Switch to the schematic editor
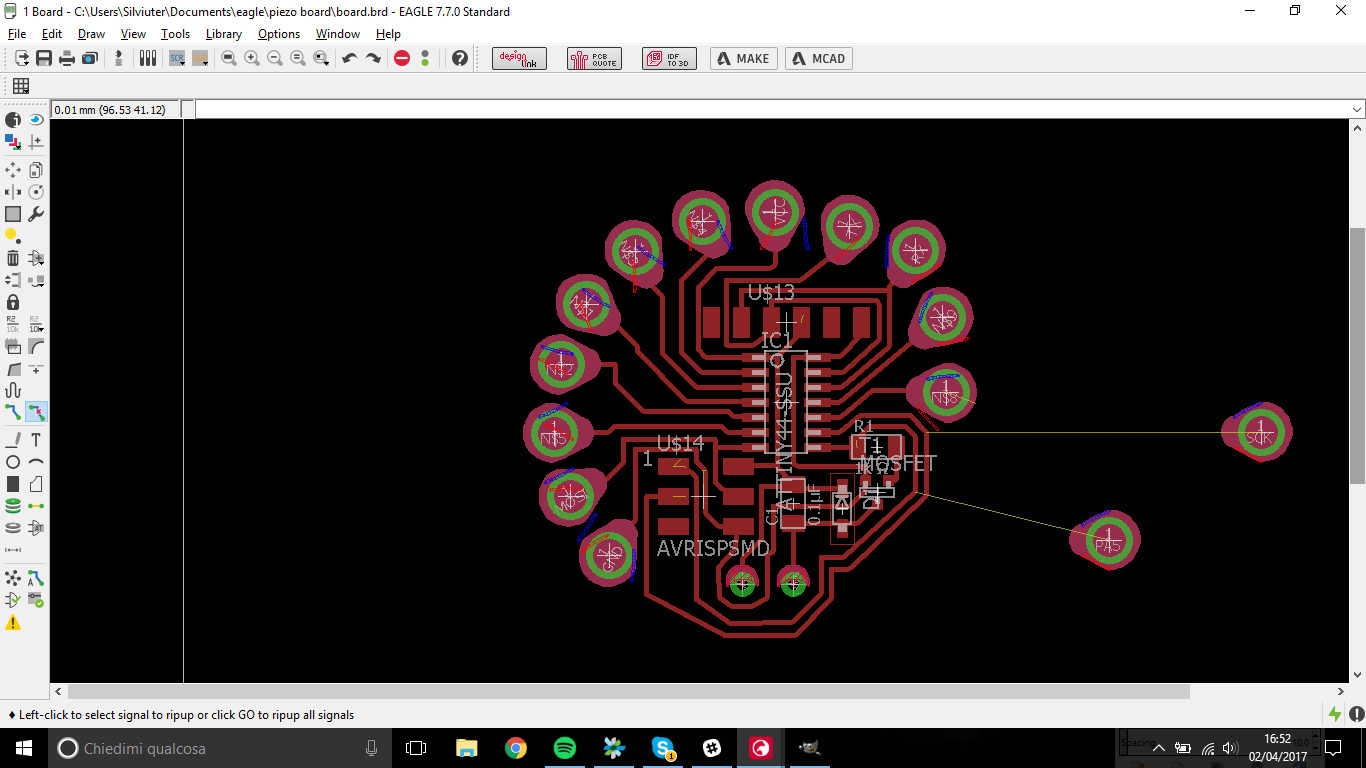This screenshot has width=1366, height=768. tap(119, 58)
